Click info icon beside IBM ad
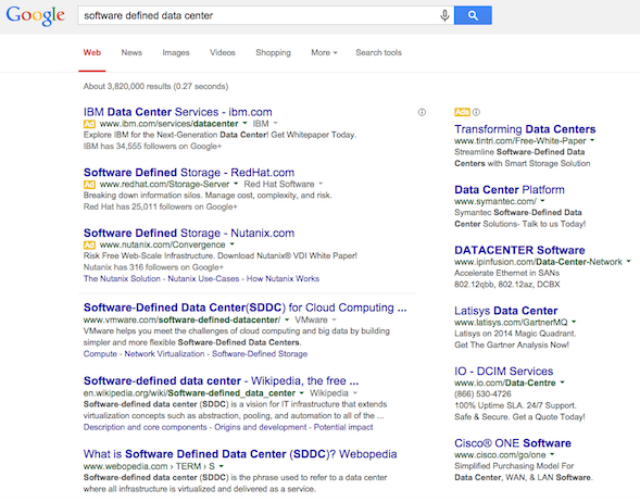The image size is (640, 499). (422, 112)
